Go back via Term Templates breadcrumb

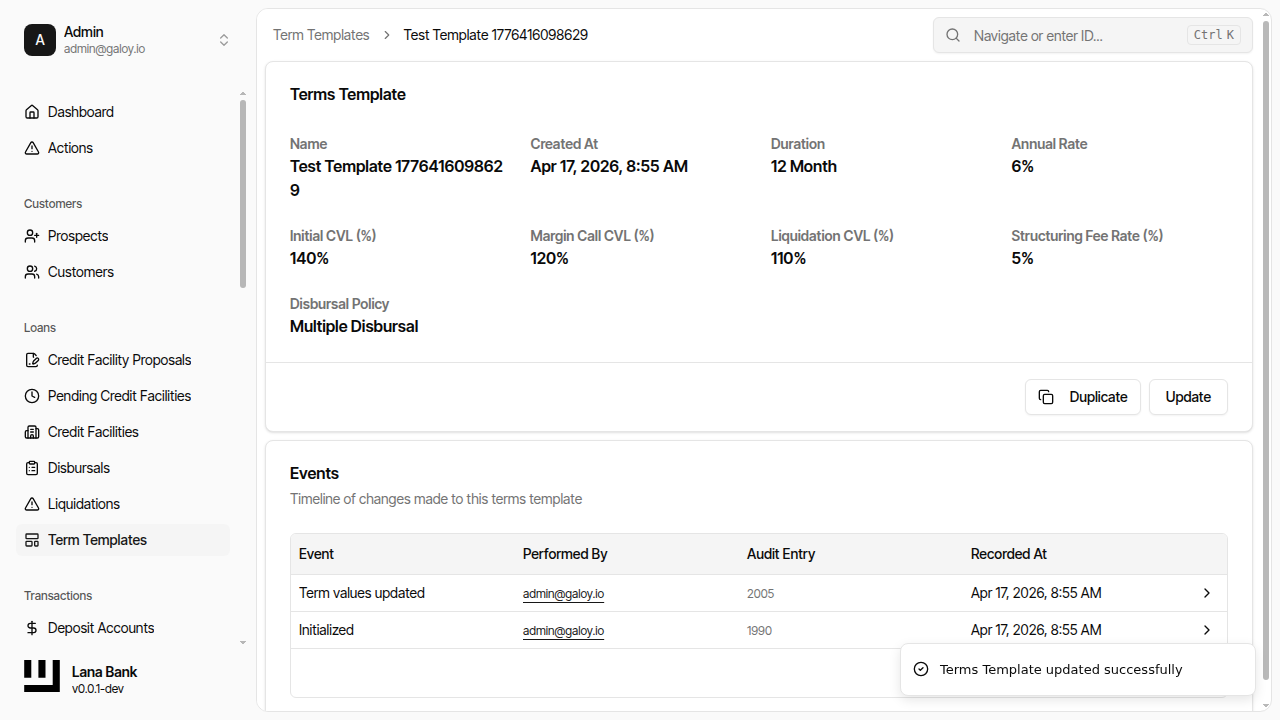[x=321, y=35]
